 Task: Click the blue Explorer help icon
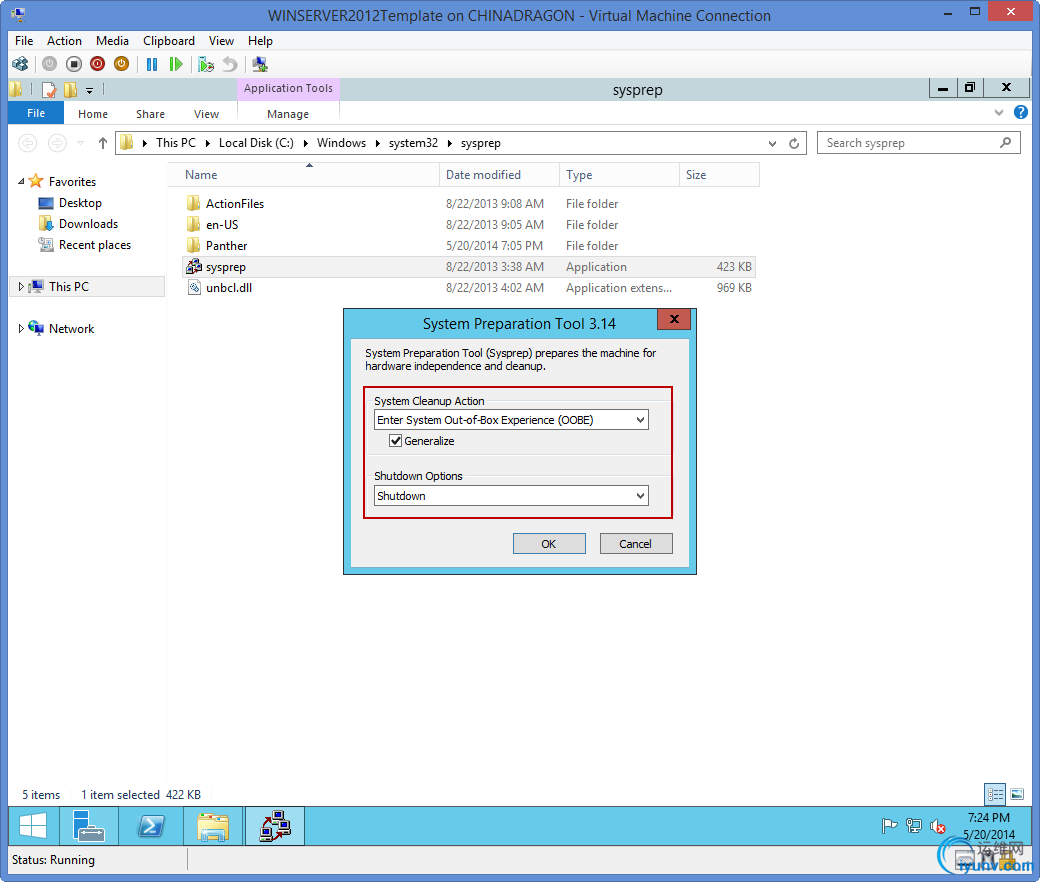[x=1021, y=112]
